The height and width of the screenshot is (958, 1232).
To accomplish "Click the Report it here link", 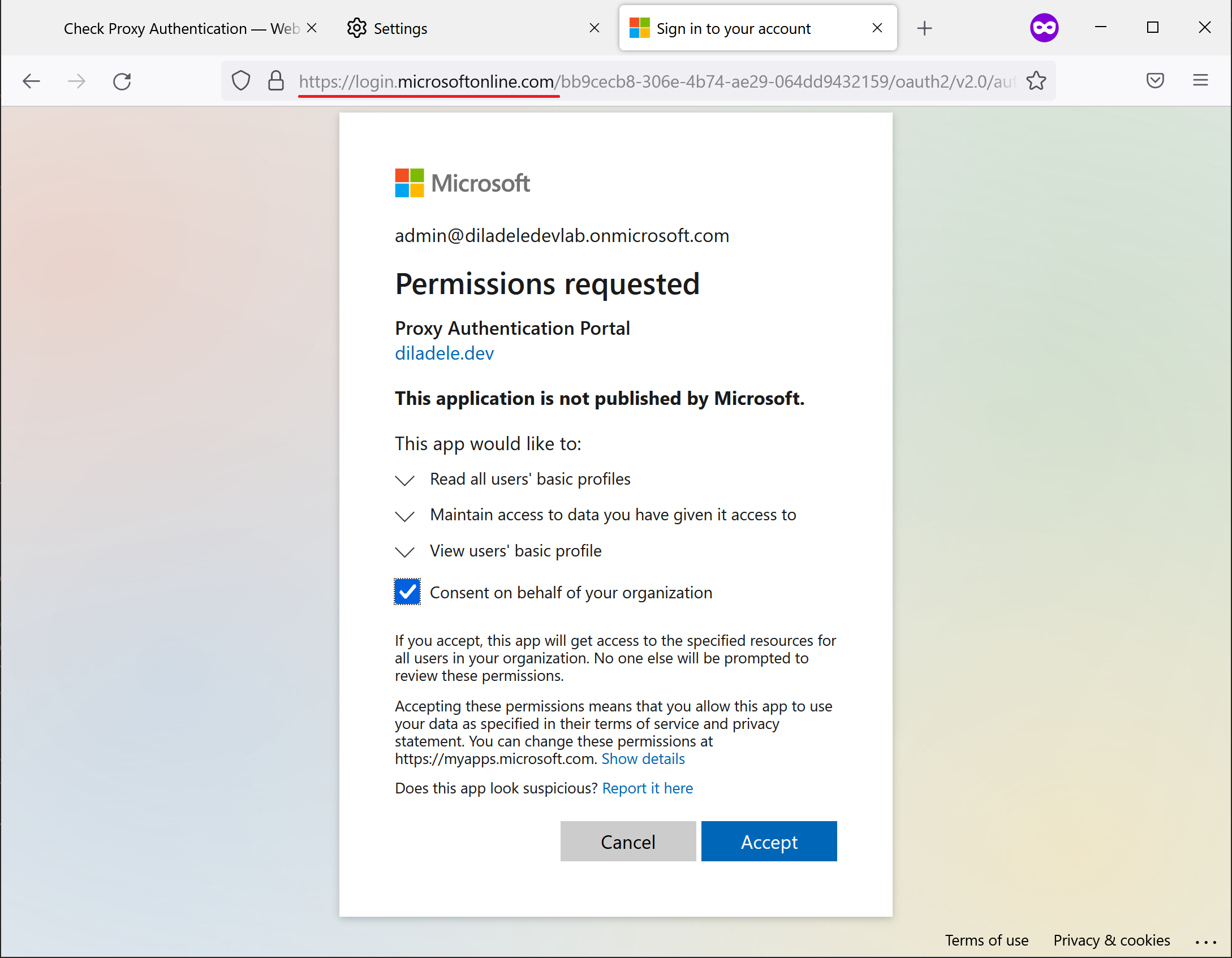I will pos(648,788).
